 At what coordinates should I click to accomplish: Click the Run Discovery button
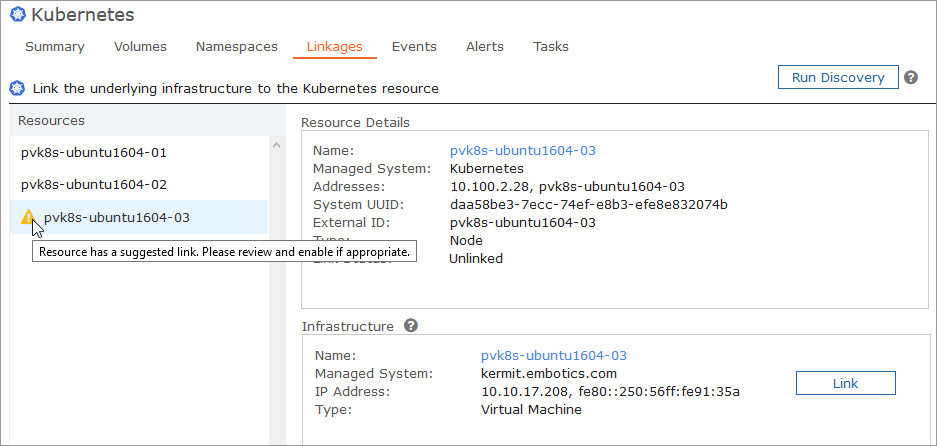tap(838, 77)
